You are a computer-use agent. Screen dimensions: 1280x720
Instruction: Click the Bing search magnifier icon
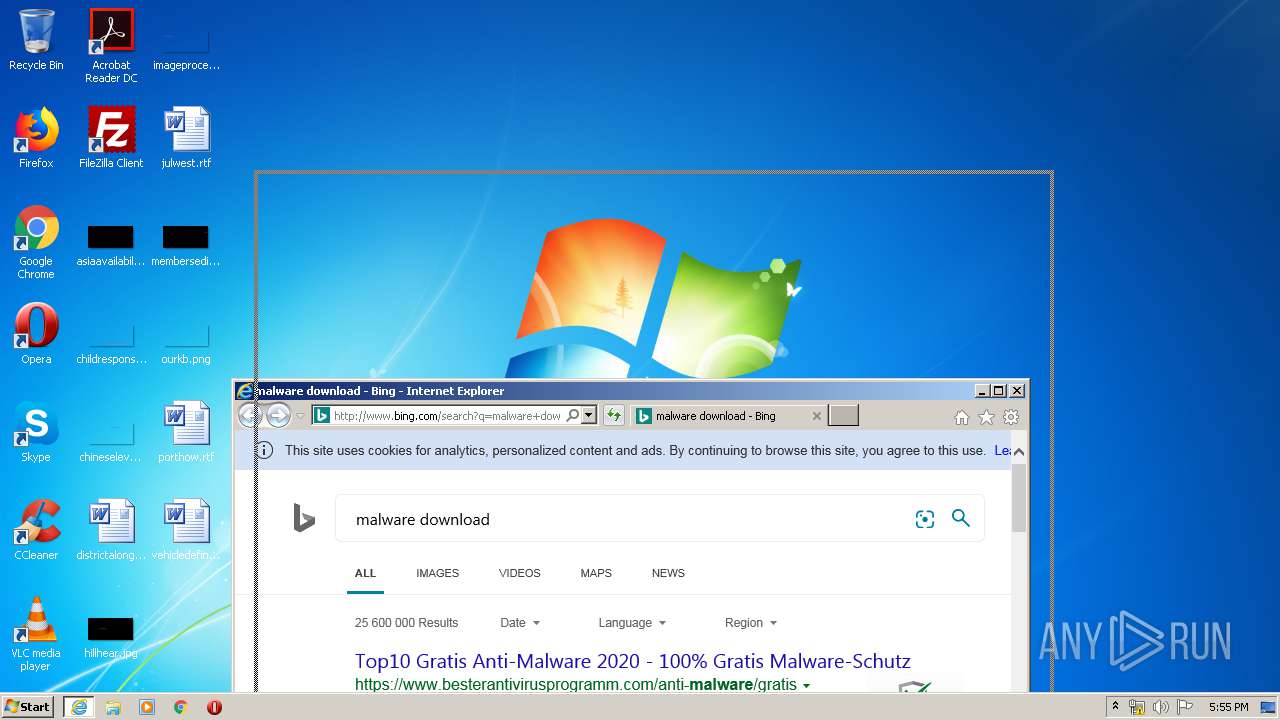point(961,518)
